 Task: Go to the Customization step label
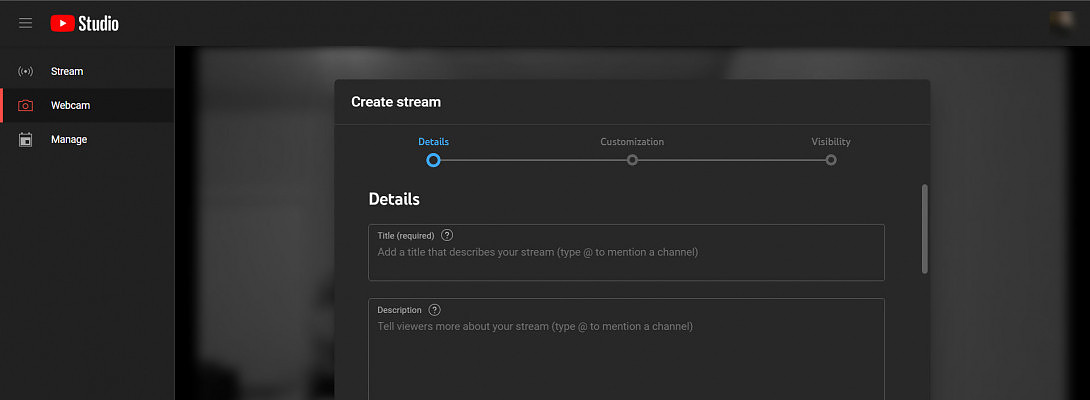pyautogui.click(x=632, y=142)
